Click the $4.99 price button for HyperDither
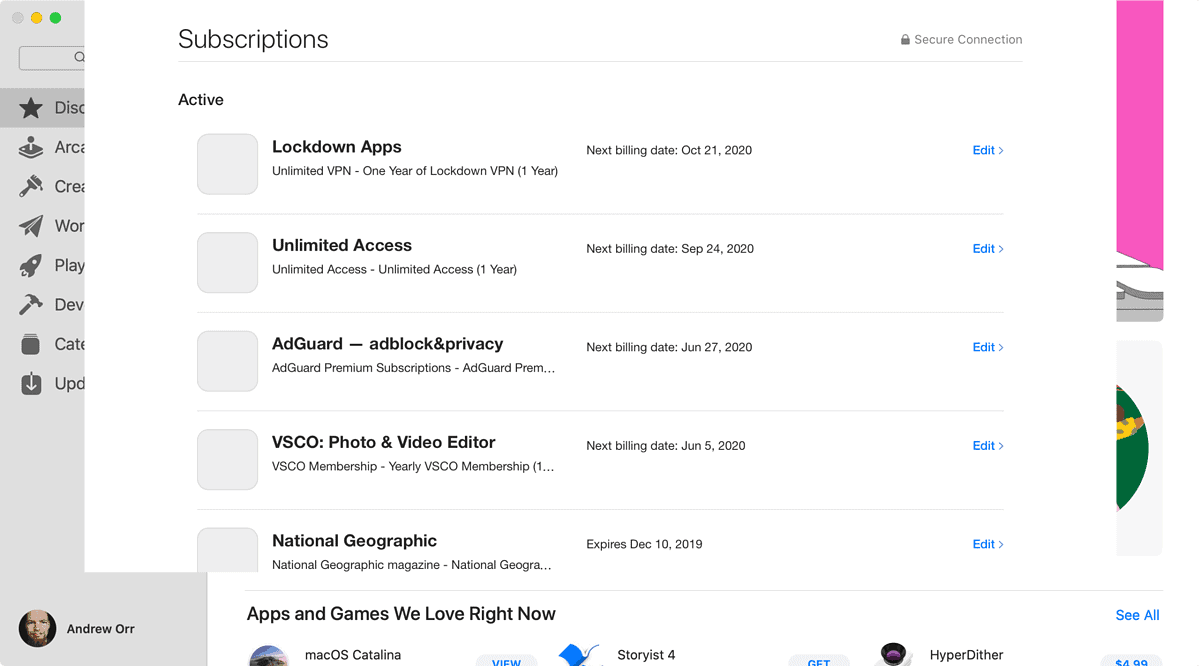 pos(1130,661)
